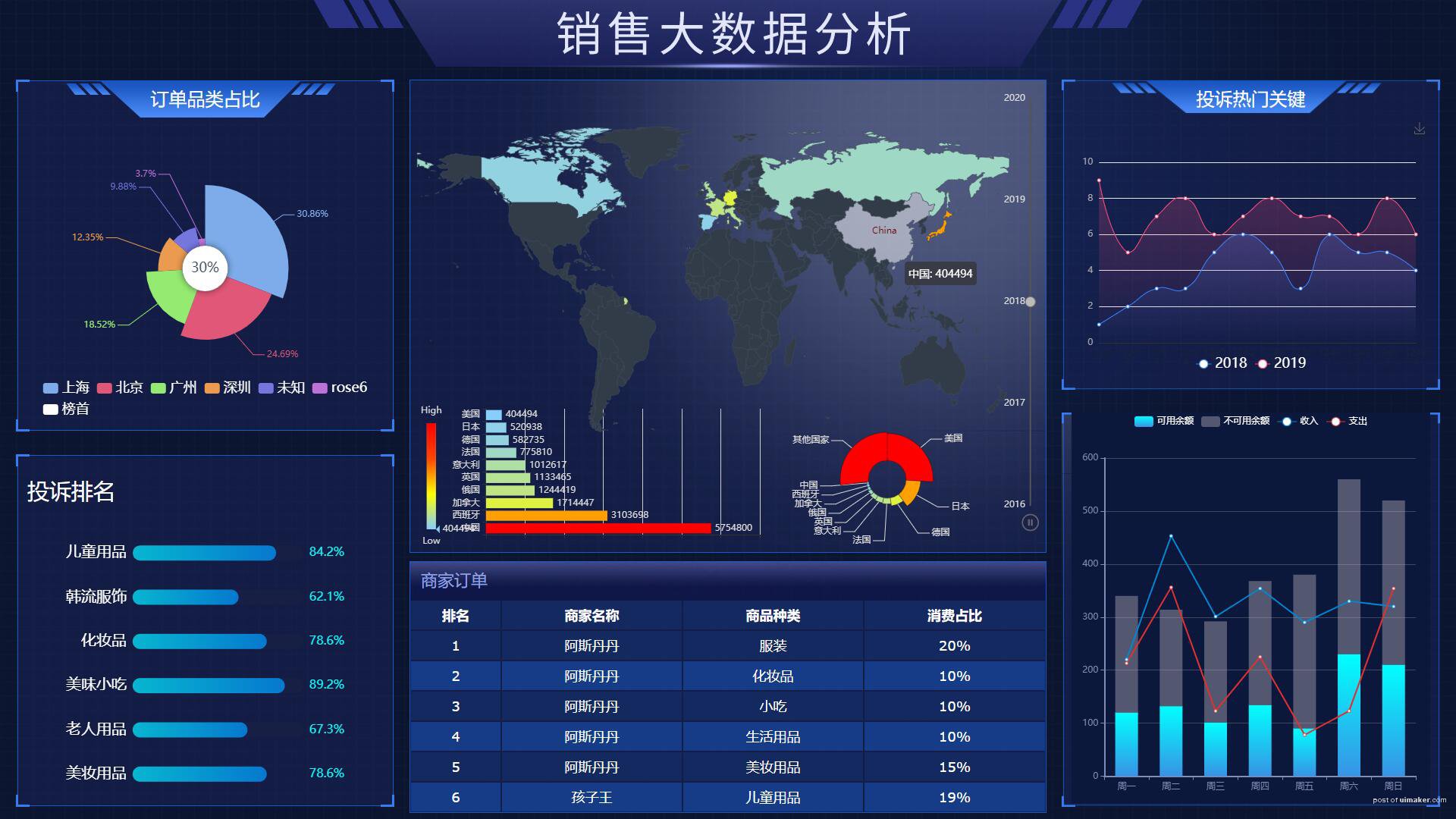The height and width of the screenshot is (819, 1456).
Task: Jump to year 2020 on timeline
Action: [1014, 98]
